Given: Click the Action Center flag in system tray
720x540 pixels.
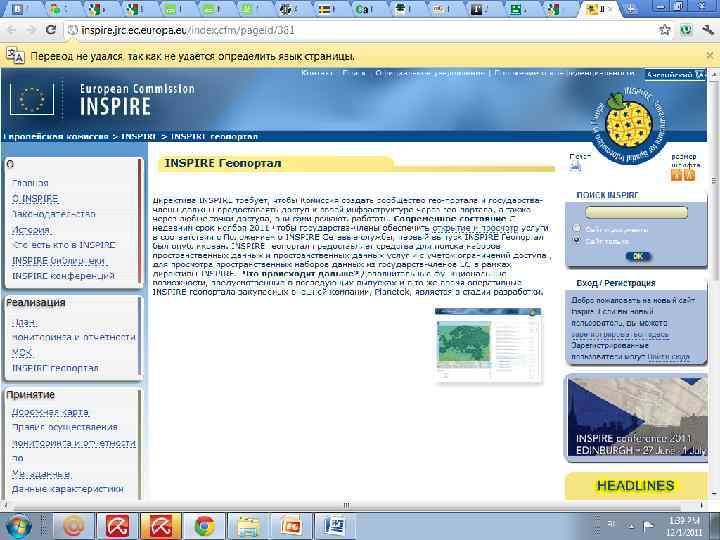Looking at the screenshot, I should coord(649,526).
